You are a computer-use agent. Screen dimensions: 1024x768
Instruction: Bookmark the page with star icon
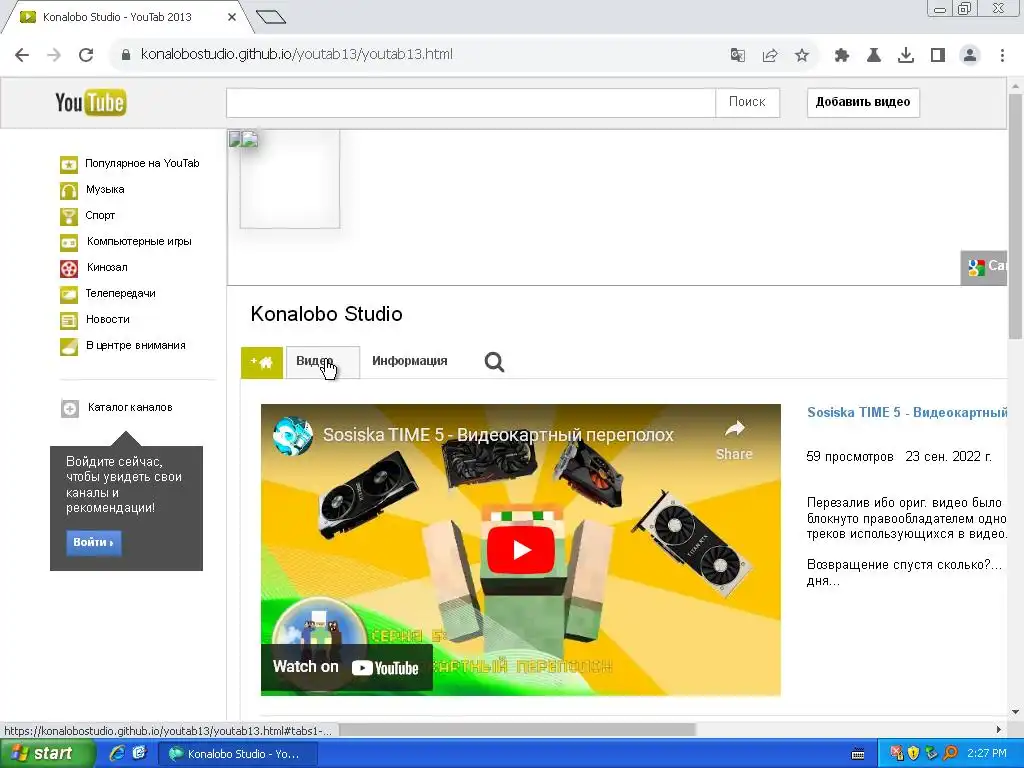coord(802,56)
